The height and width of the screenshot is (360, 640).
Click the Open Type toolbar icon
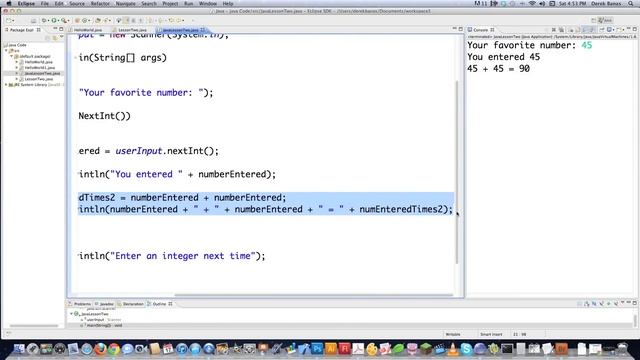pyautogui.click(x=98, y=20)
